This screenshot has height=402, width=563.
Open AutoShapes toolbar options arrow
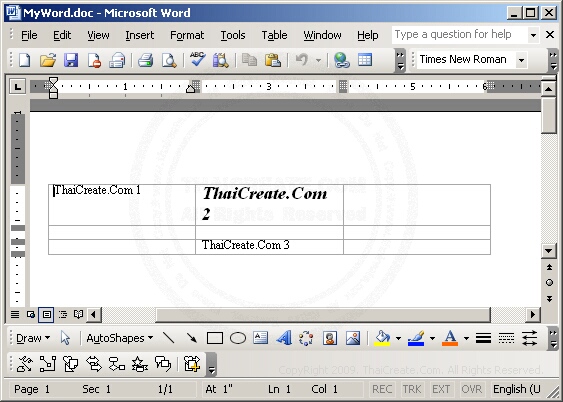point(211,364)
